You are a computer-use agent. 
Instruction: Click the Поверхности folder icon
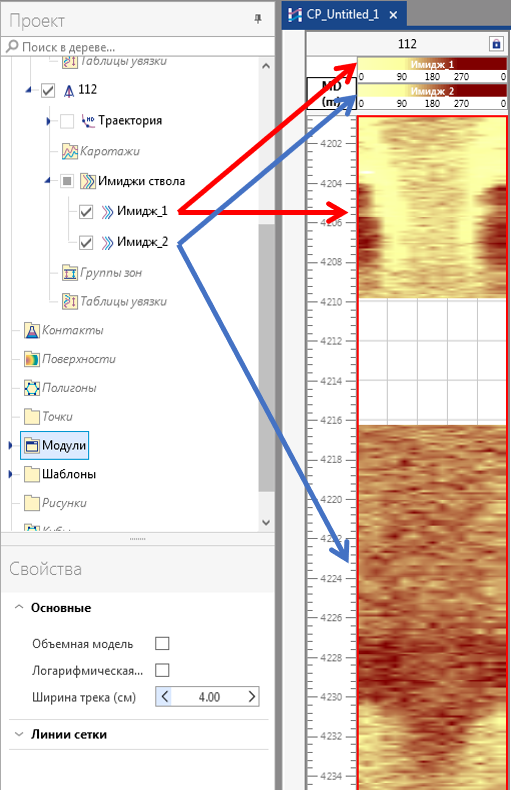pyautogui.click(x=32, y=359)
